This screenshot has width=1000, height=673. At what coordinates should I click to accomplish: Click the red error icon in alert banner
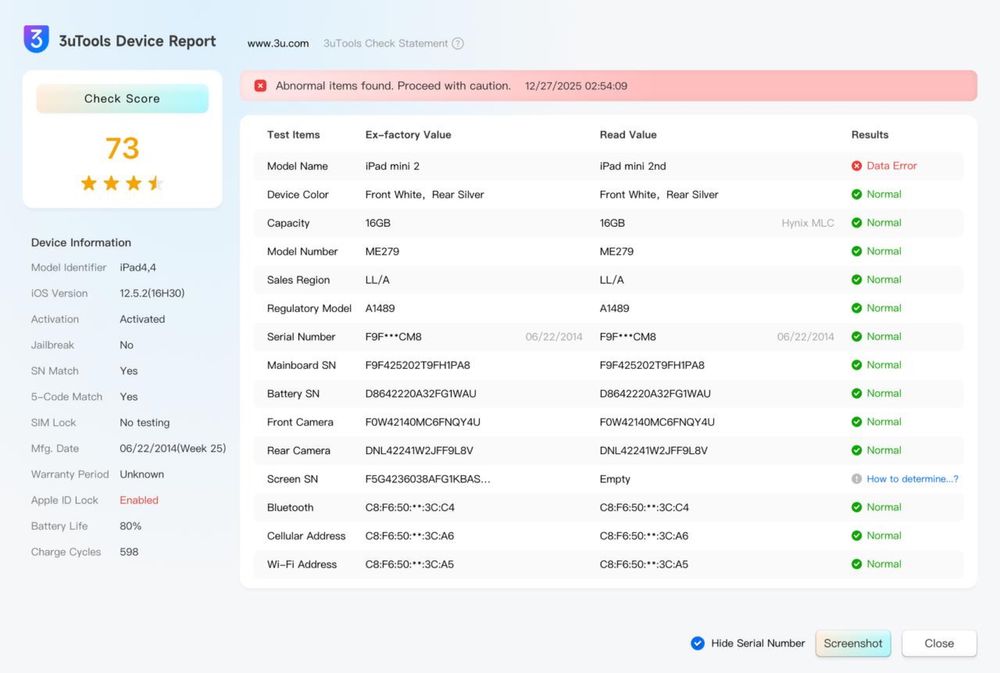[260, 86]
